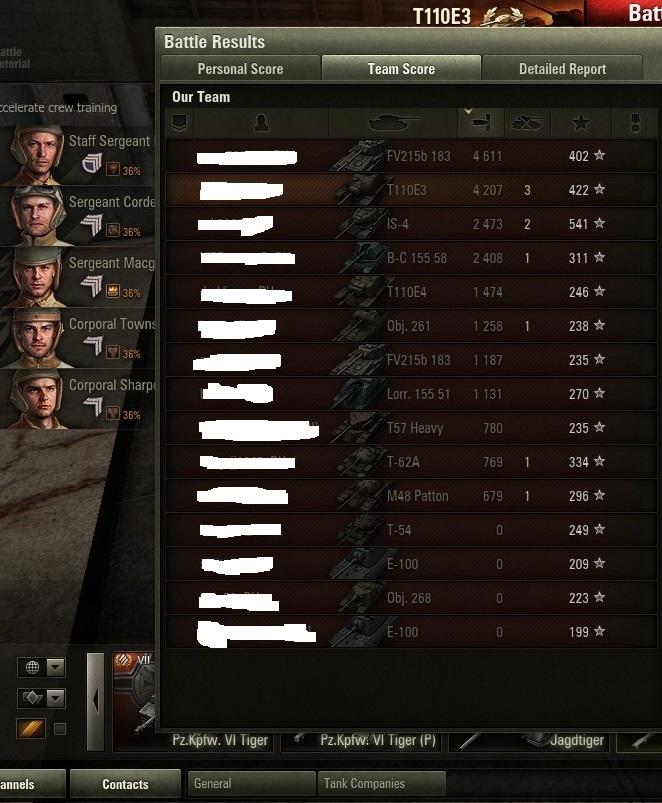
Task: Tick the small checkbox beside stripe filter
Action: [60, 729]
